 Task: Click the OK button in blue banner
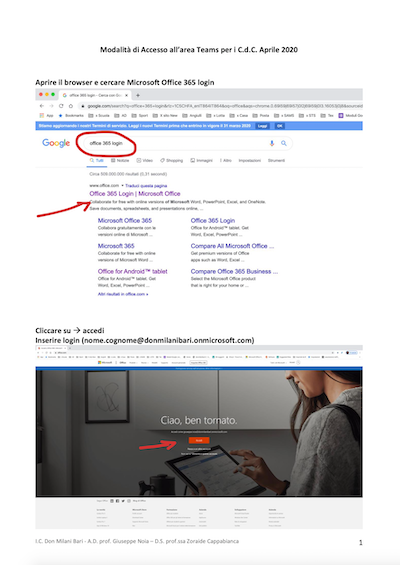280,126
